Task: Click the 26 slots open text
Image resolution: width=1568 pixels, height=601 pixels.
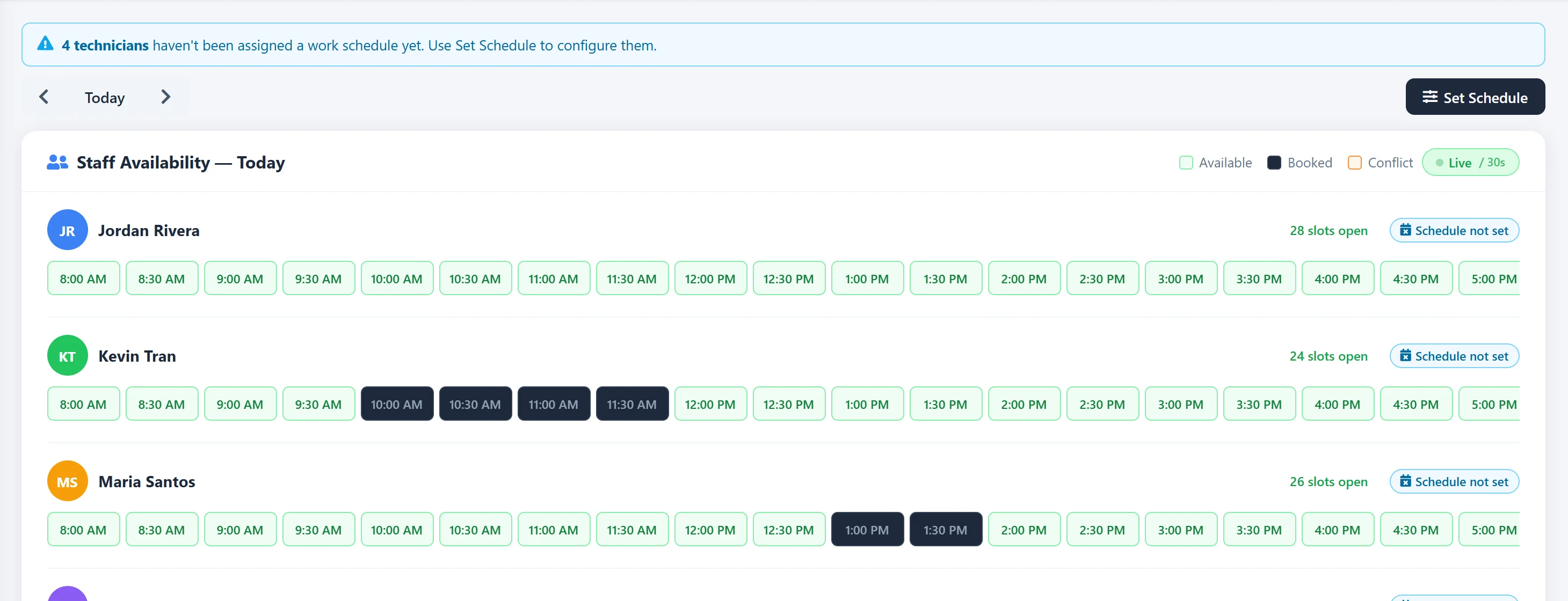Action: [x=1328, y=482]
